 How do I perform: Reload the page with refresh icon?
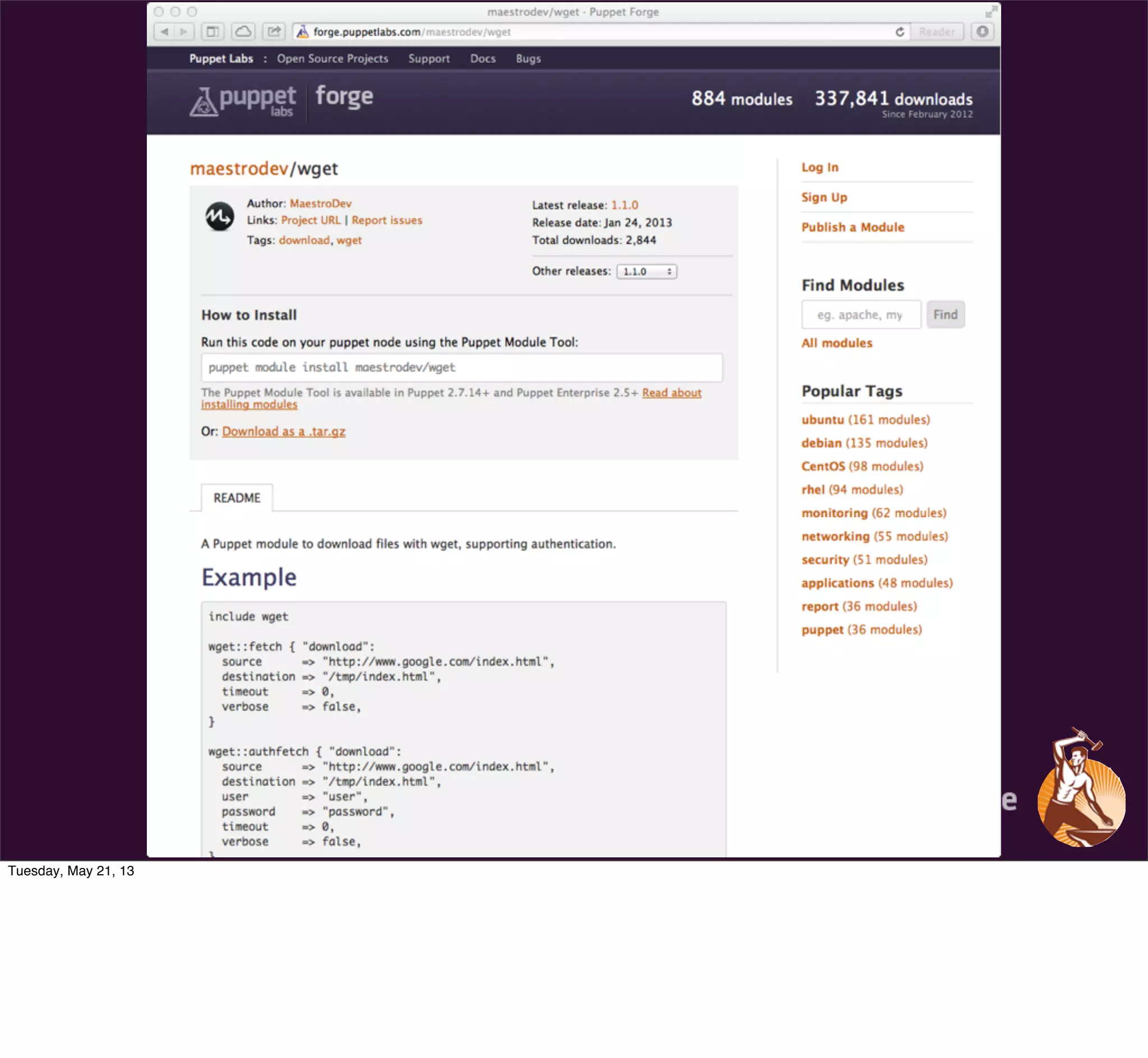pyautogui.click(x=900, y=32)
